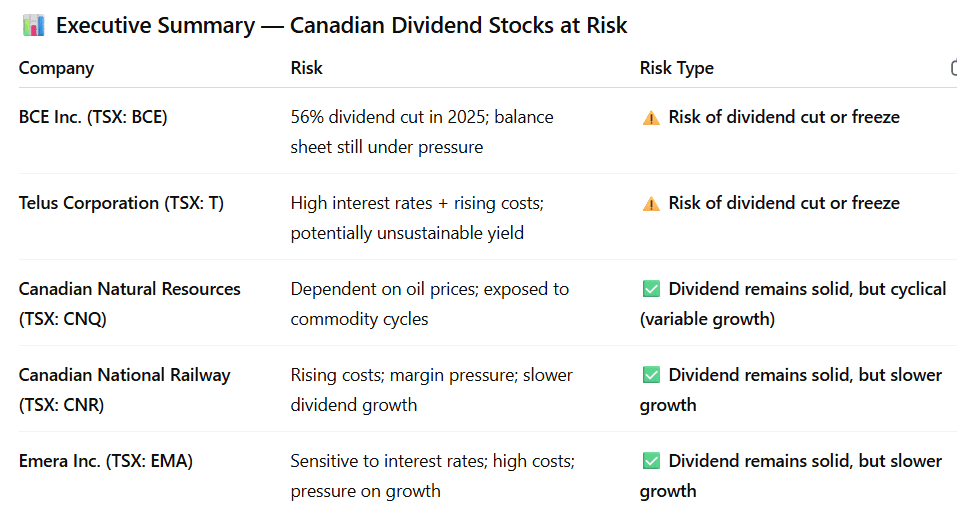
Task: Click the green checkmark in the Emera row
Action: click(651, 462)
